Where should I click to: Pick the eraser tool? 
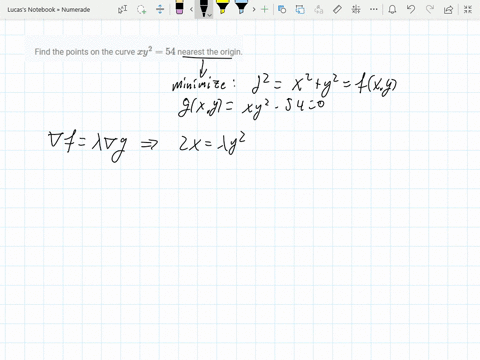tap(179, 7)
